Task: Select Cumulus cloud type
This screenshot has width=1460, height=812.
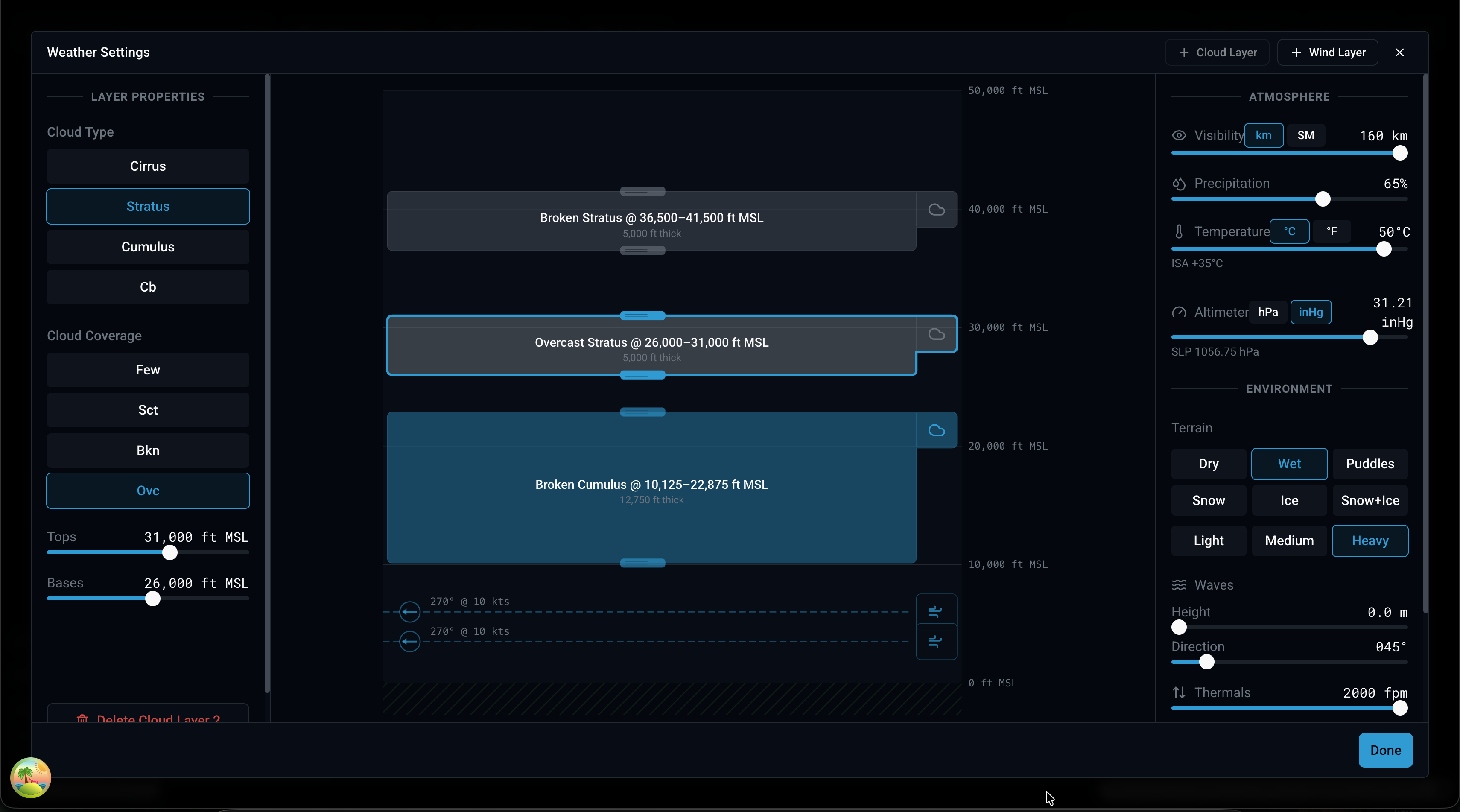Action: 148,247
